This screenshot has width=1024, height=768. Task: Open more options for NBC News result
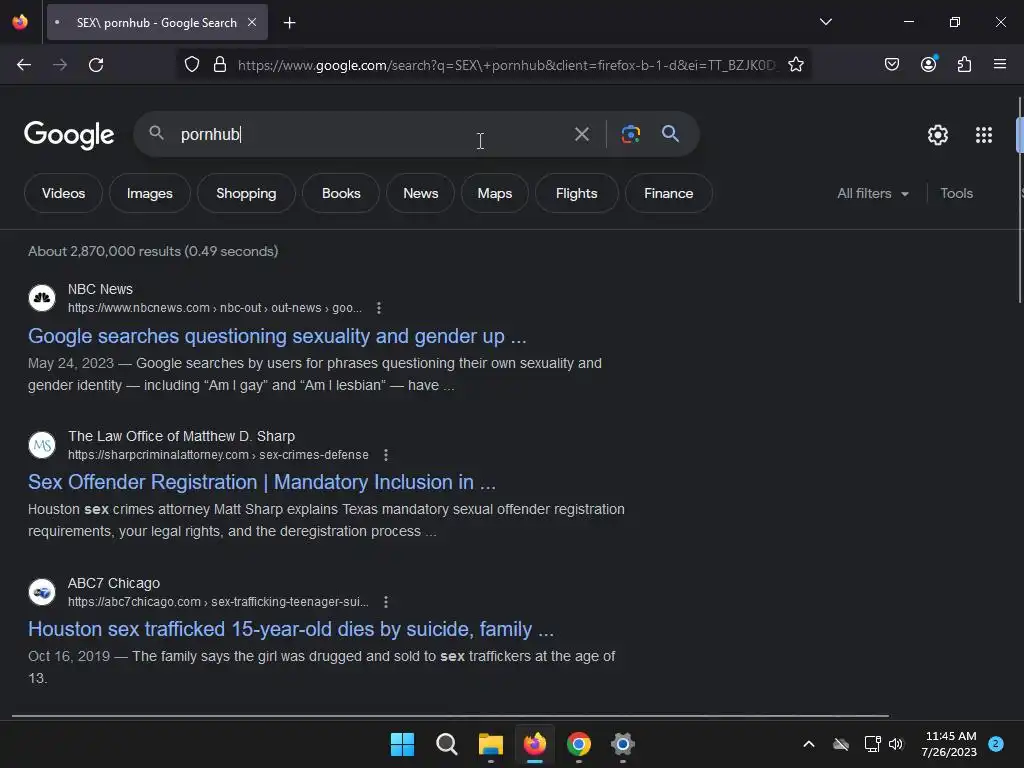pyautogui.click(x=379, y=308)
